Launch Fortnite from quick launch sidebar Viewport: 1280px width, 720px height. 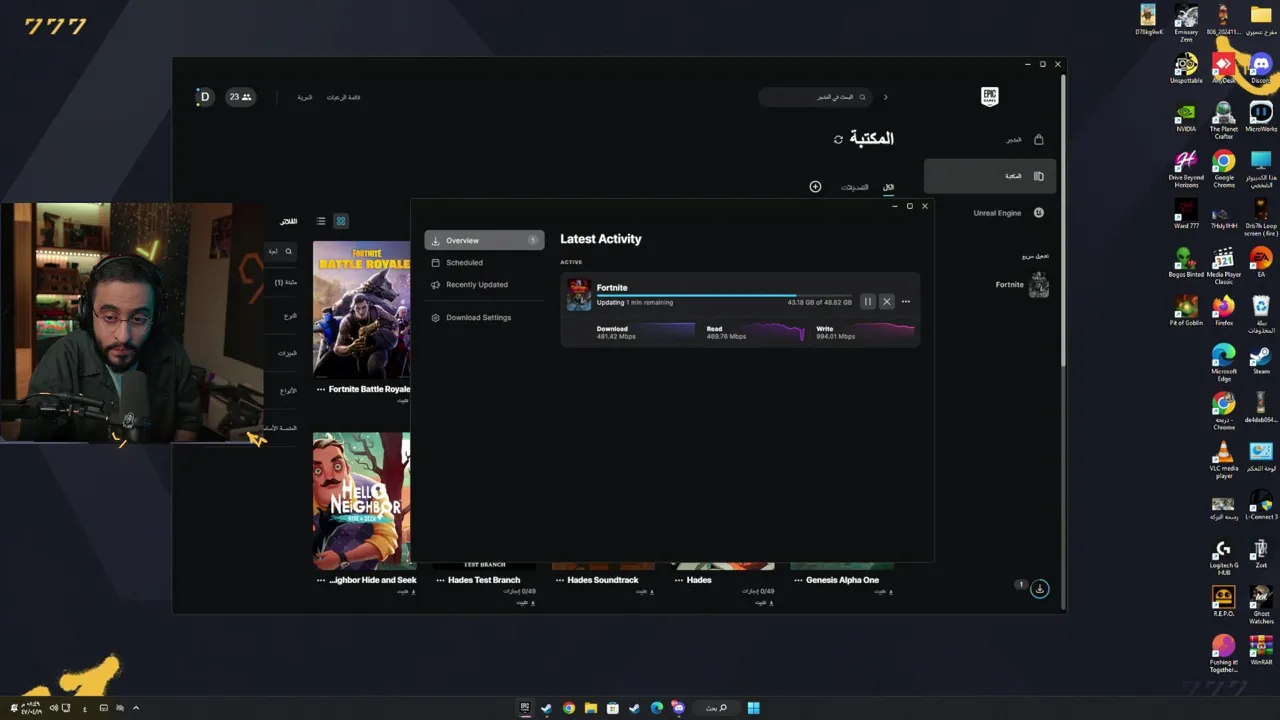1020,285
